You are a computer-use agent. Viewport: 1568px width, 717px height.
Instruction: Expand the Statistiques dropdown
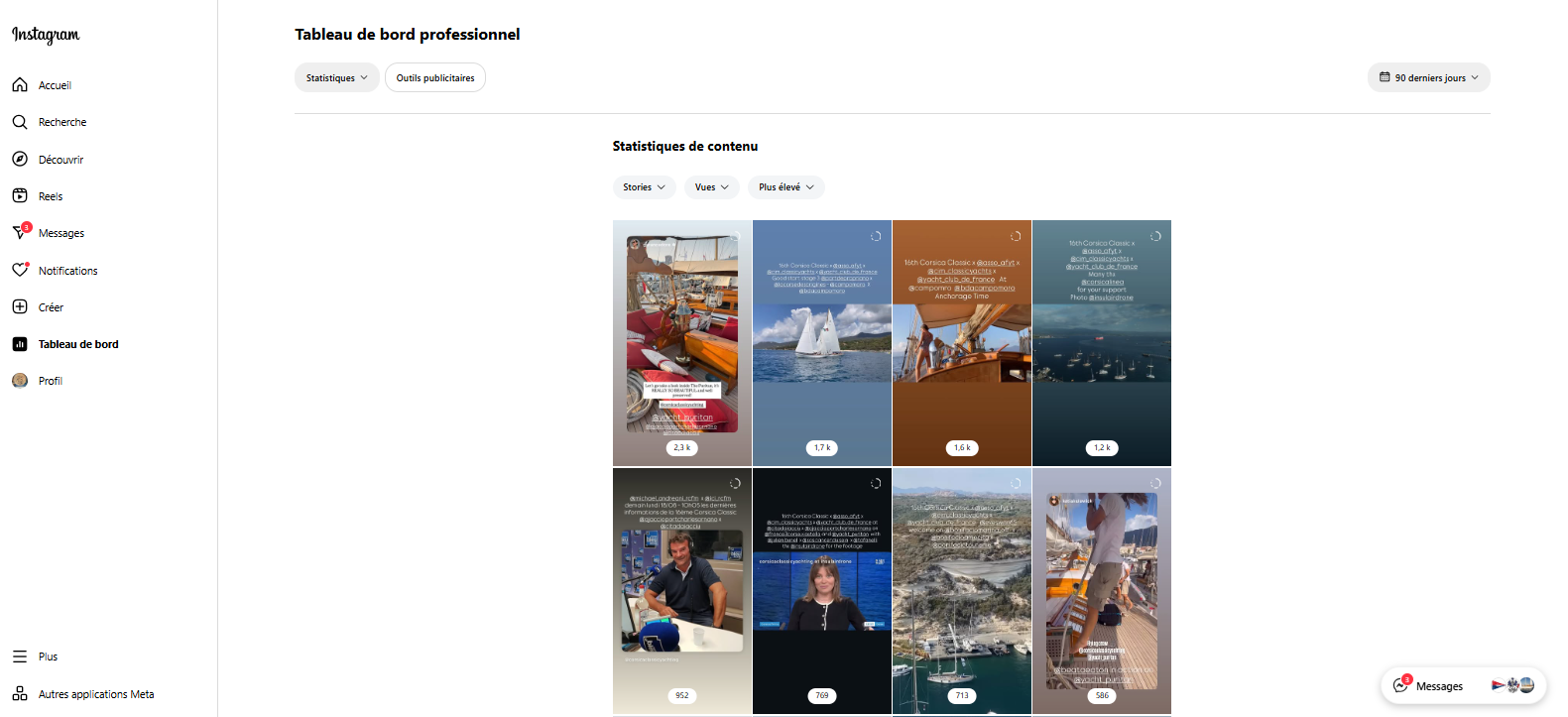[336, 78]
